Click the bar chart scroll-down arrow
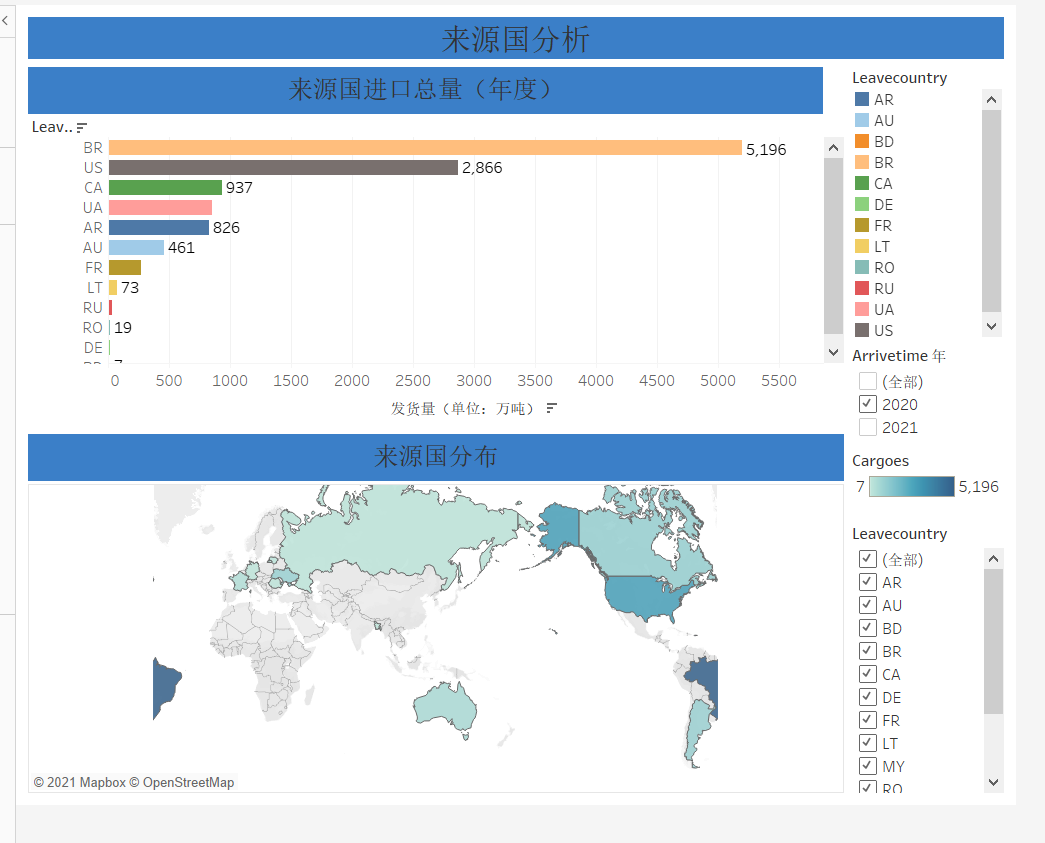The width and height of the screenshot is (1045, 843). point(833,351)
